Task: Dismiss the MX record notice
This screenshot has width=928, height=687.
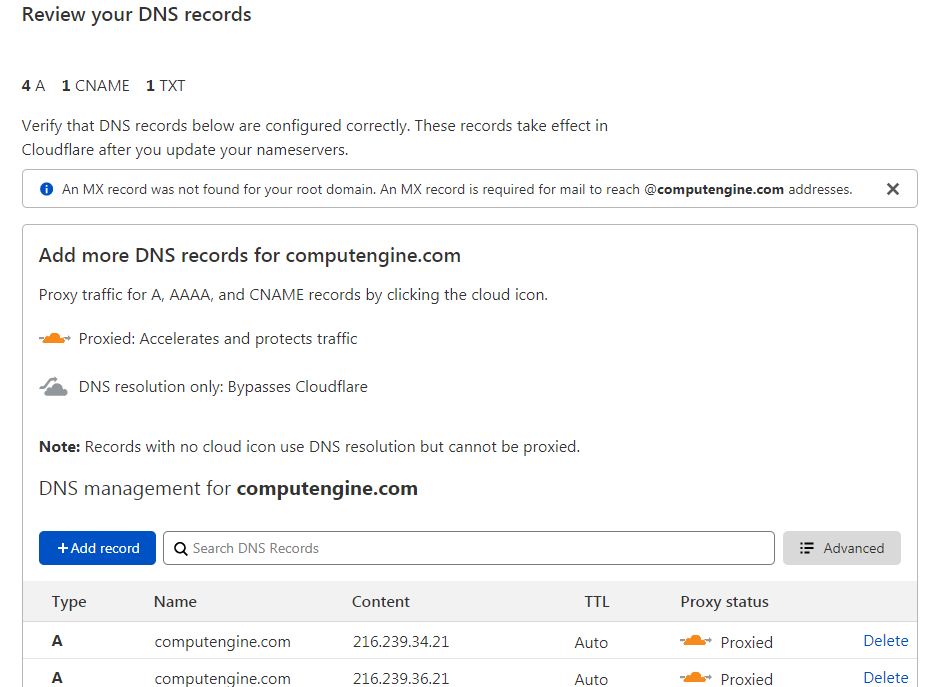Action: tap(893, 189)
